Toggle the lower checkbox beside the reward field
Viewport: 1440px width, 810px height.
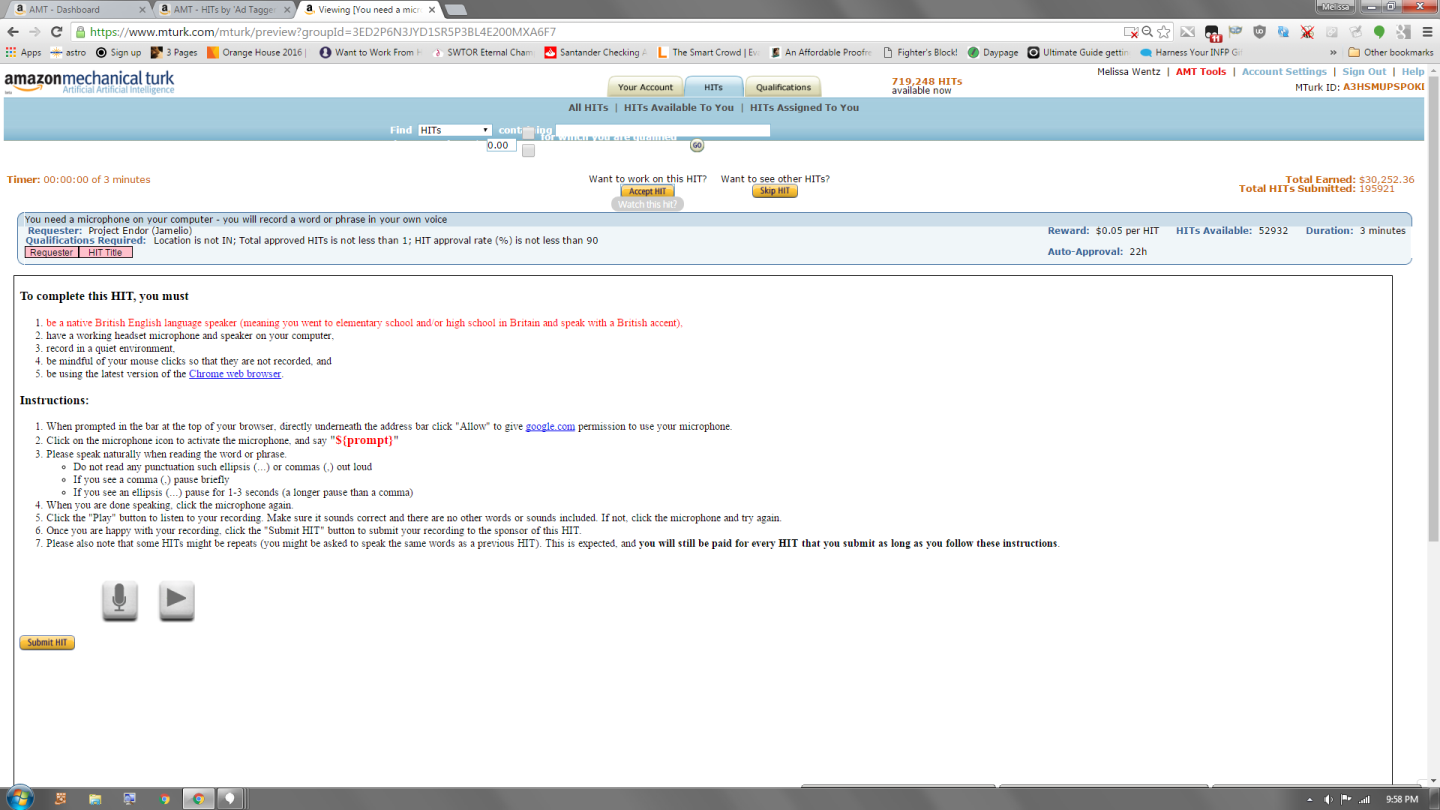click(528, 151)
